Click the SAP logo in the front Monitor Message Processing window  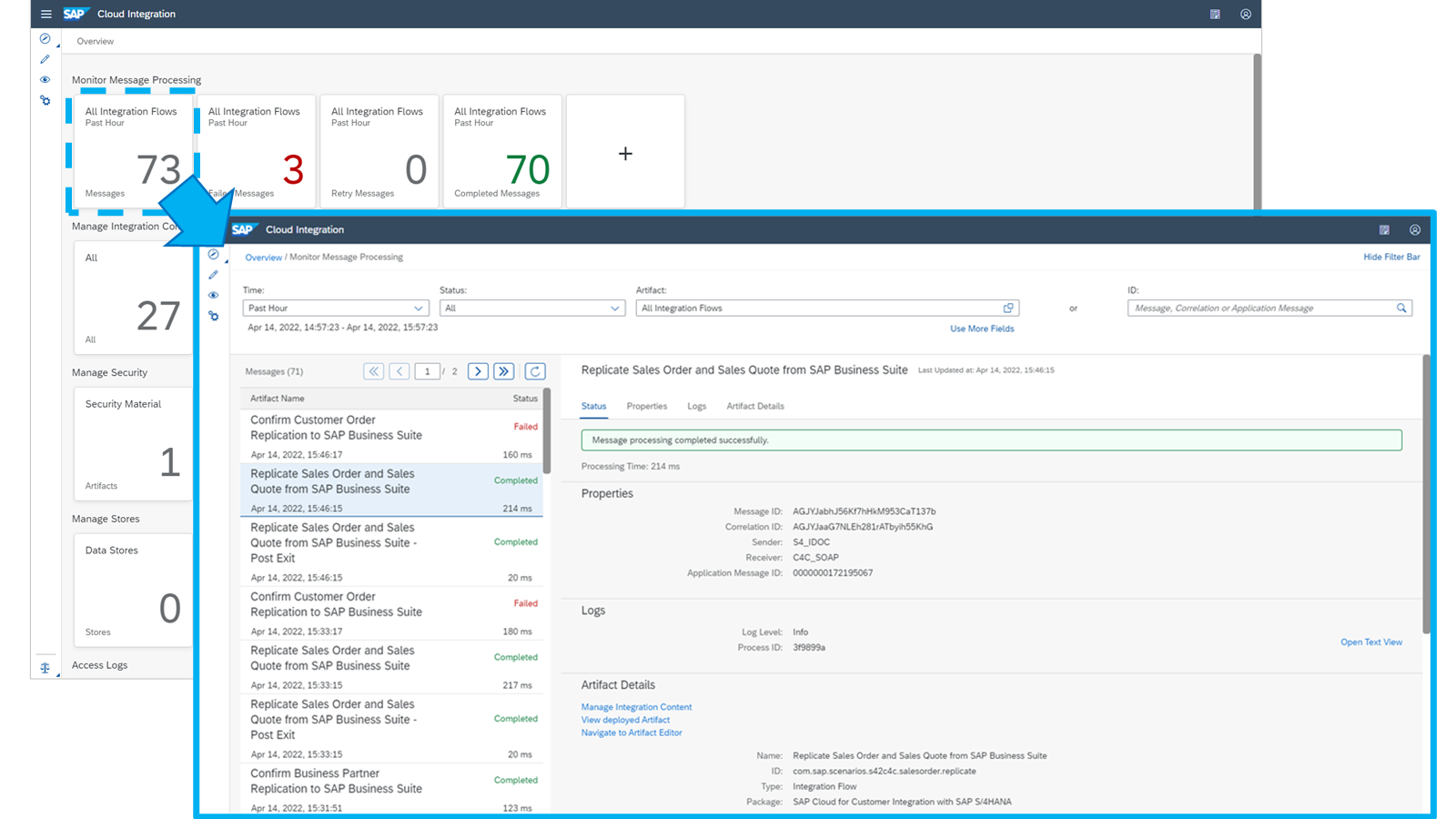[243, 229]
